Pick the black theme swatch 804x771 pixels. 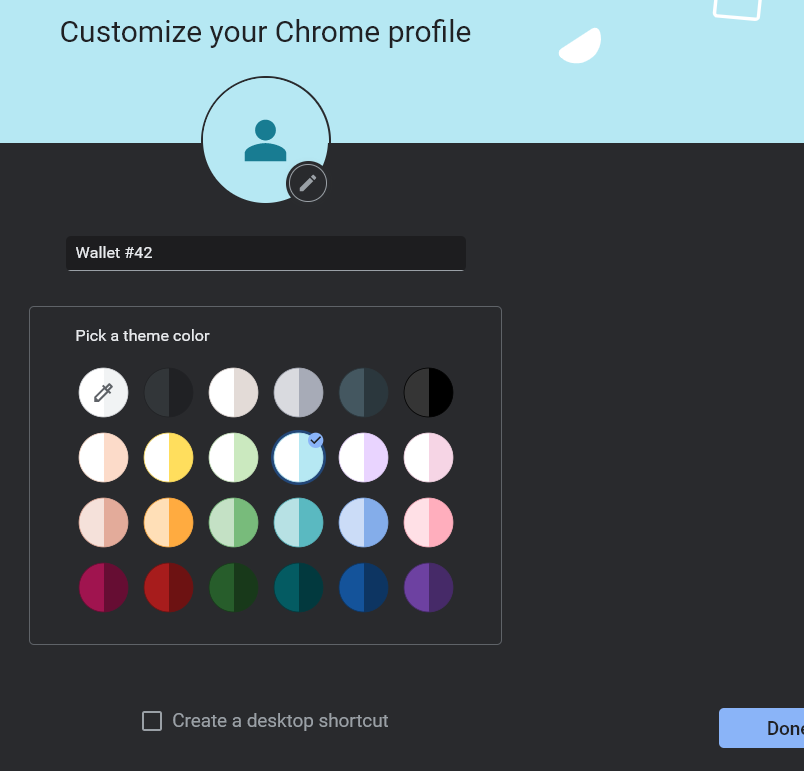(429, 392)
